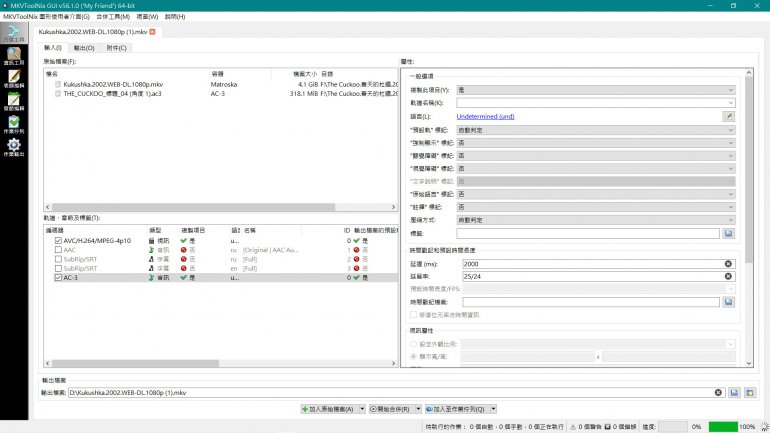This screenshot has width=770, height=433.
Task: Open recent output directories icon
Action: [x=750, y=393]
